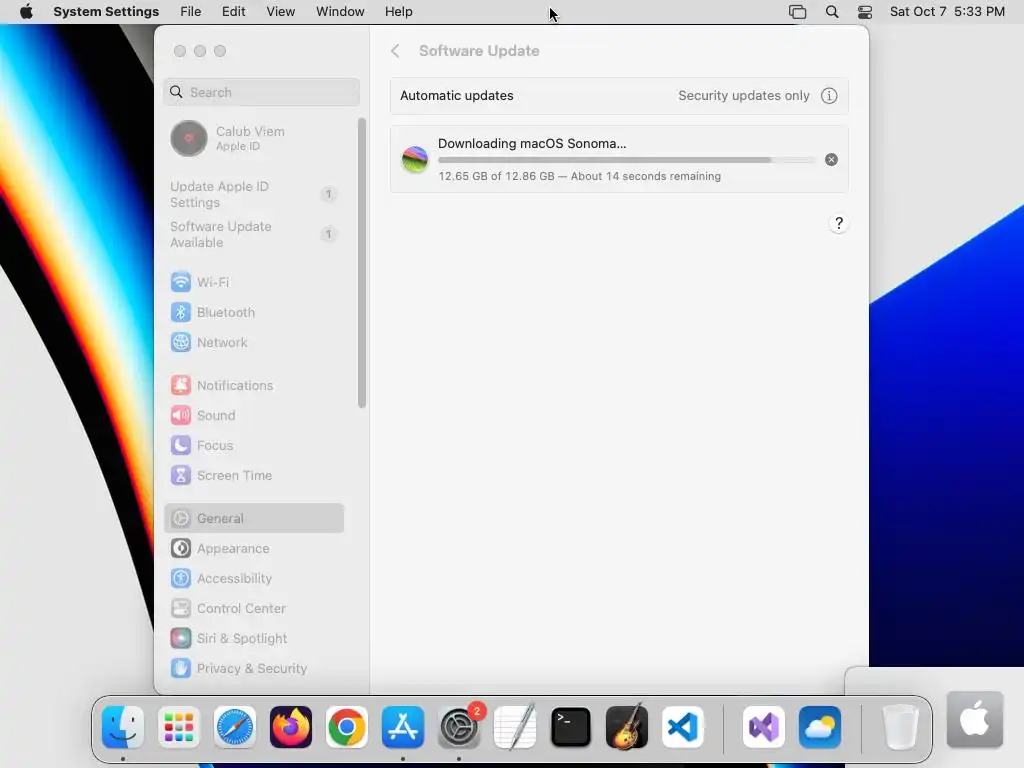1024x768 pixels.
Task: Open Update Apple ID Settings item
Action: [253, 195]
